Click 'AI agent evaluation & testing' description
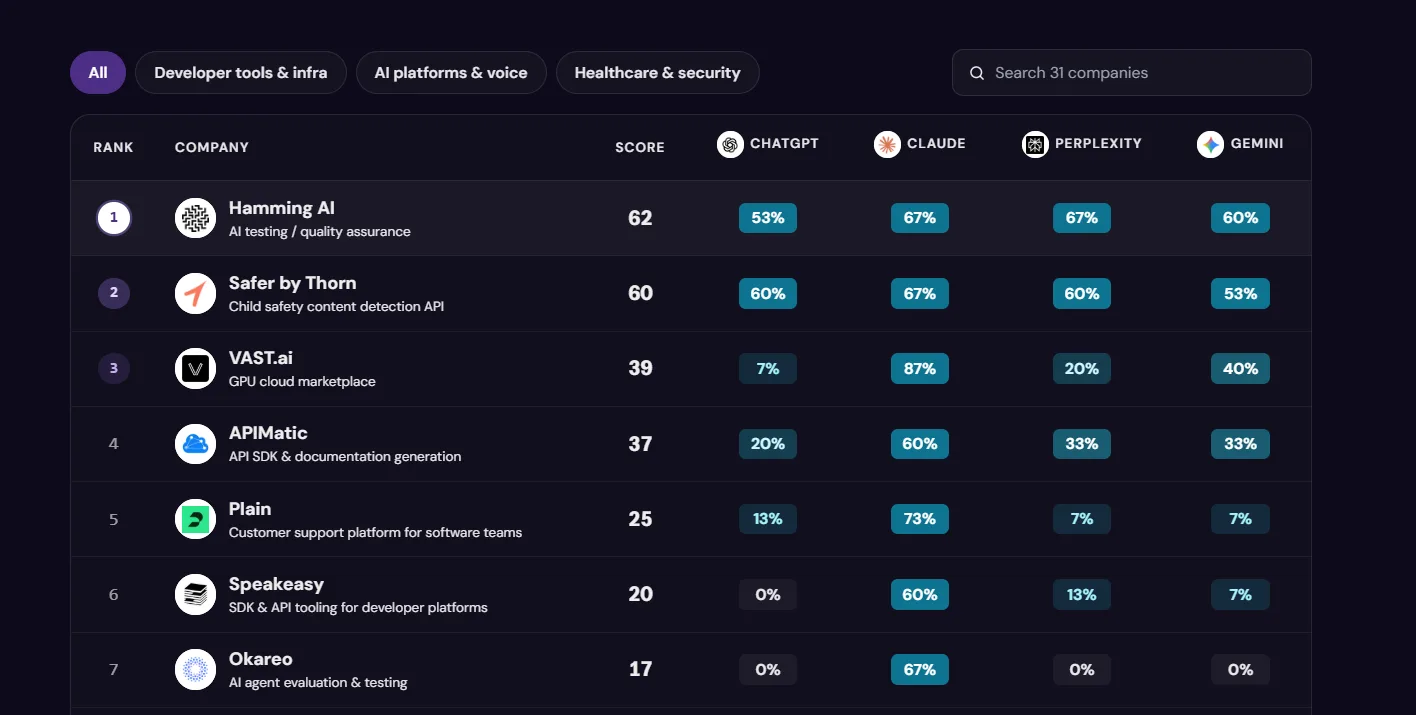 point(318,682)
